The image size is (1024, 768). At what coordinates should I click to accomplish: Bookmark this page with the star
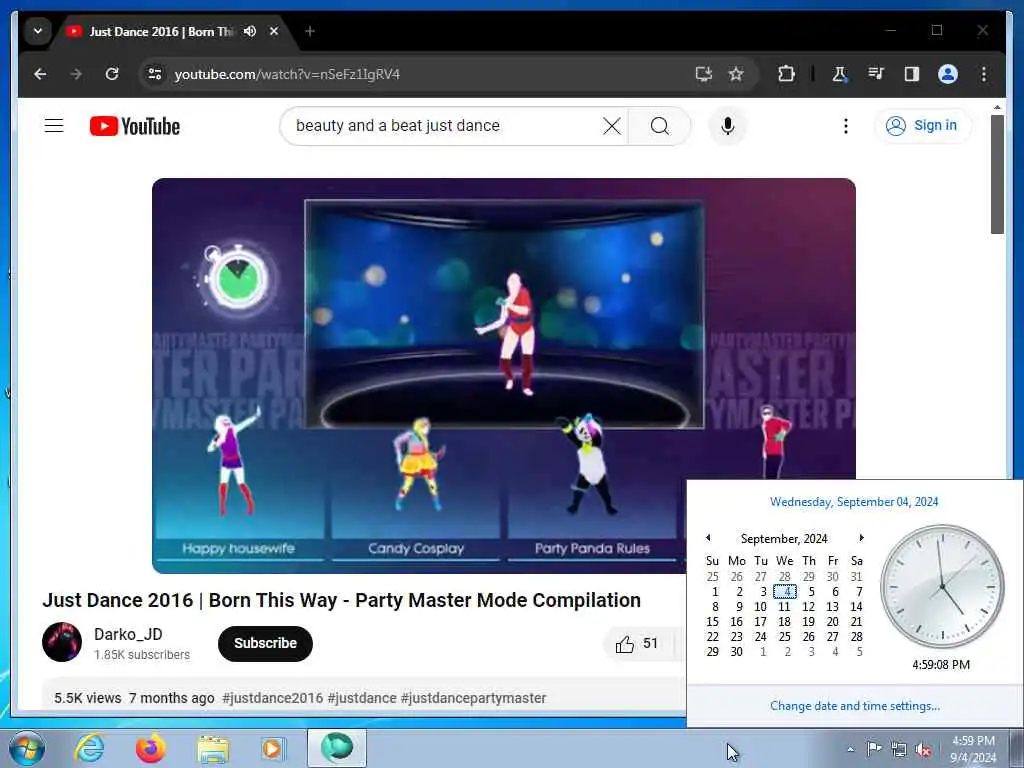tap(736, 74)
